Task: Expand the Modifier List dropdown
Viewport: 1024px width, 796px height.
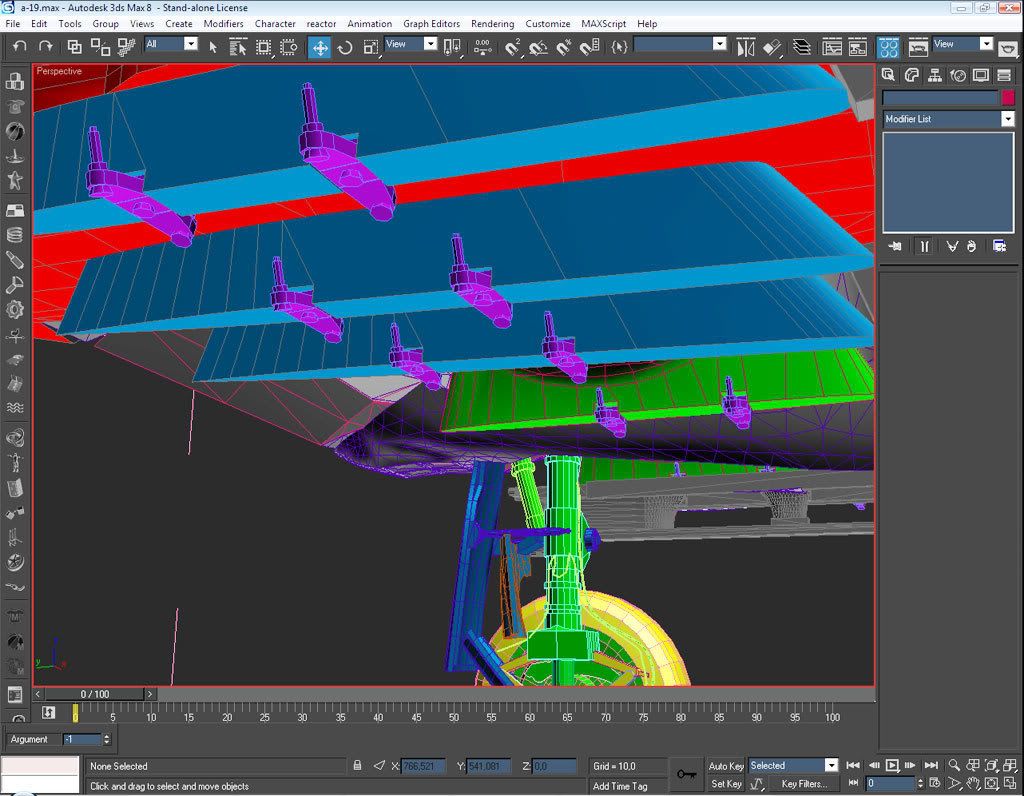Action: pyautogui.click(x=1007, y=119)
